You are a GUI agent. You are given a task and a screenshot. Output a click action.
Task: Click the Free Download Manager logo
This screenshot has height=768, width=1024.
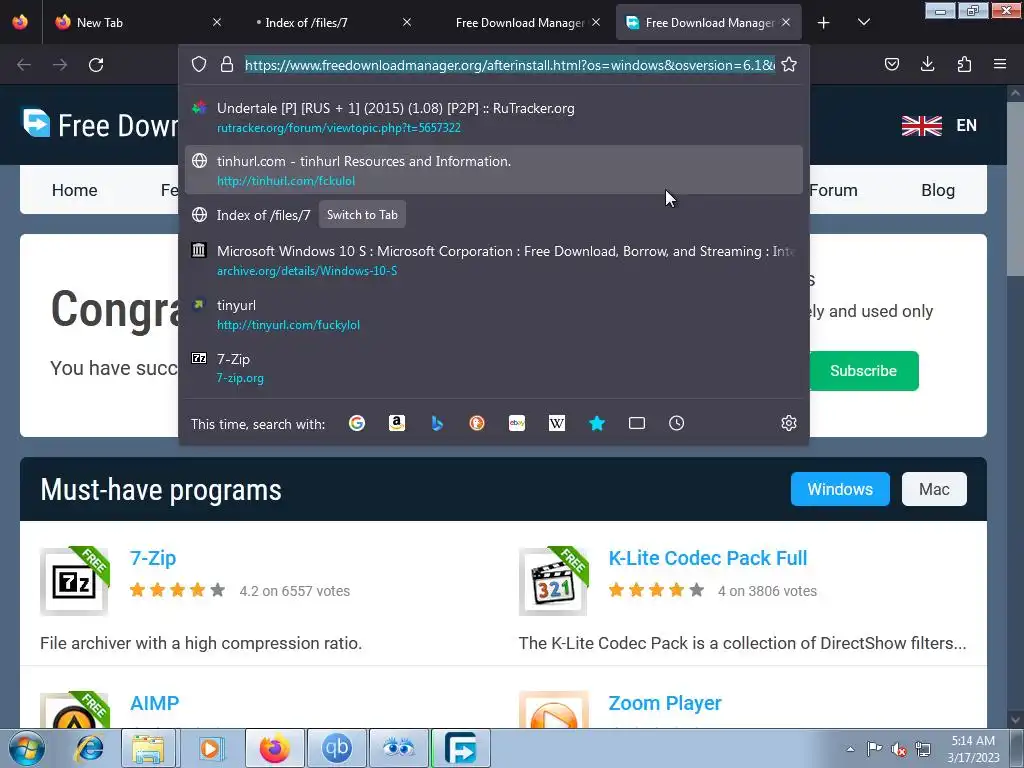(99, 125)
